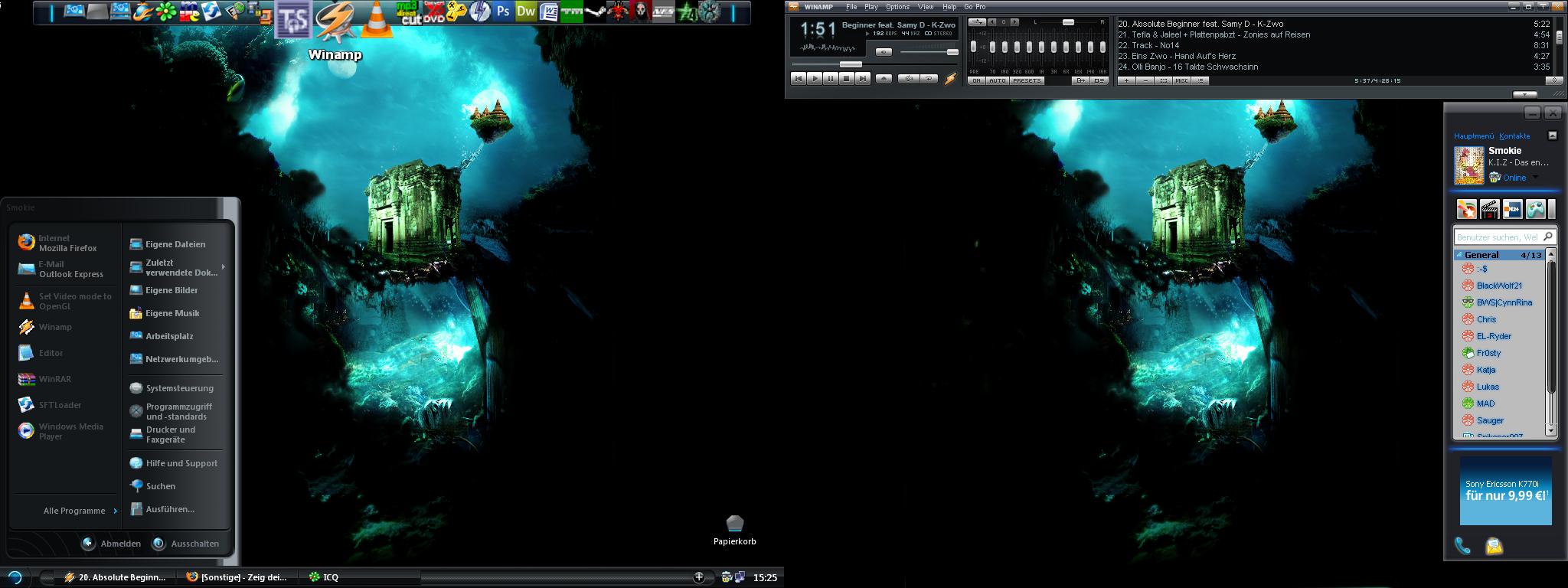The width and height of the screenshot is (1568, 588).
Task: Open TeamSpeak icon in the dock
Action: tap(293, 18)
